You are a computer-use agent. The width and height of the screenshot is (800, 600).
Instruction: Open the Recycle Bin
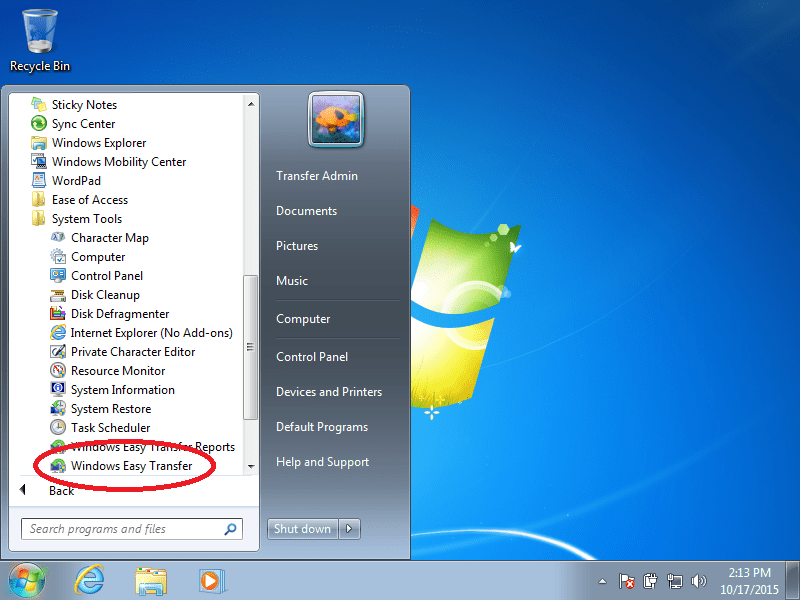[38, 30]
